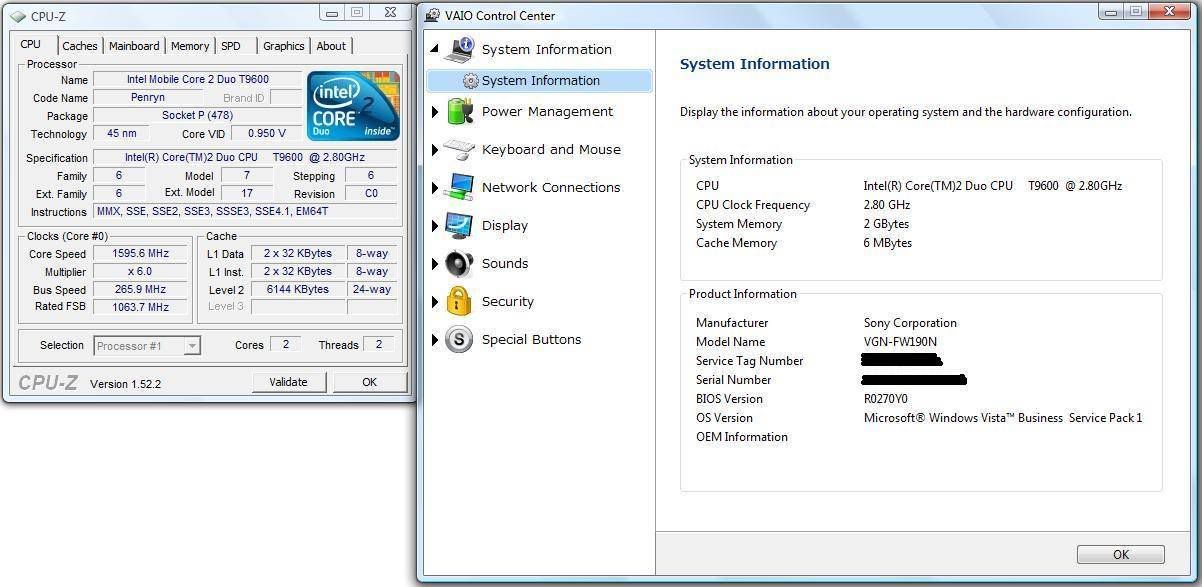Switch to the SPD tab

pyautogui.click(x=231, y=46)
